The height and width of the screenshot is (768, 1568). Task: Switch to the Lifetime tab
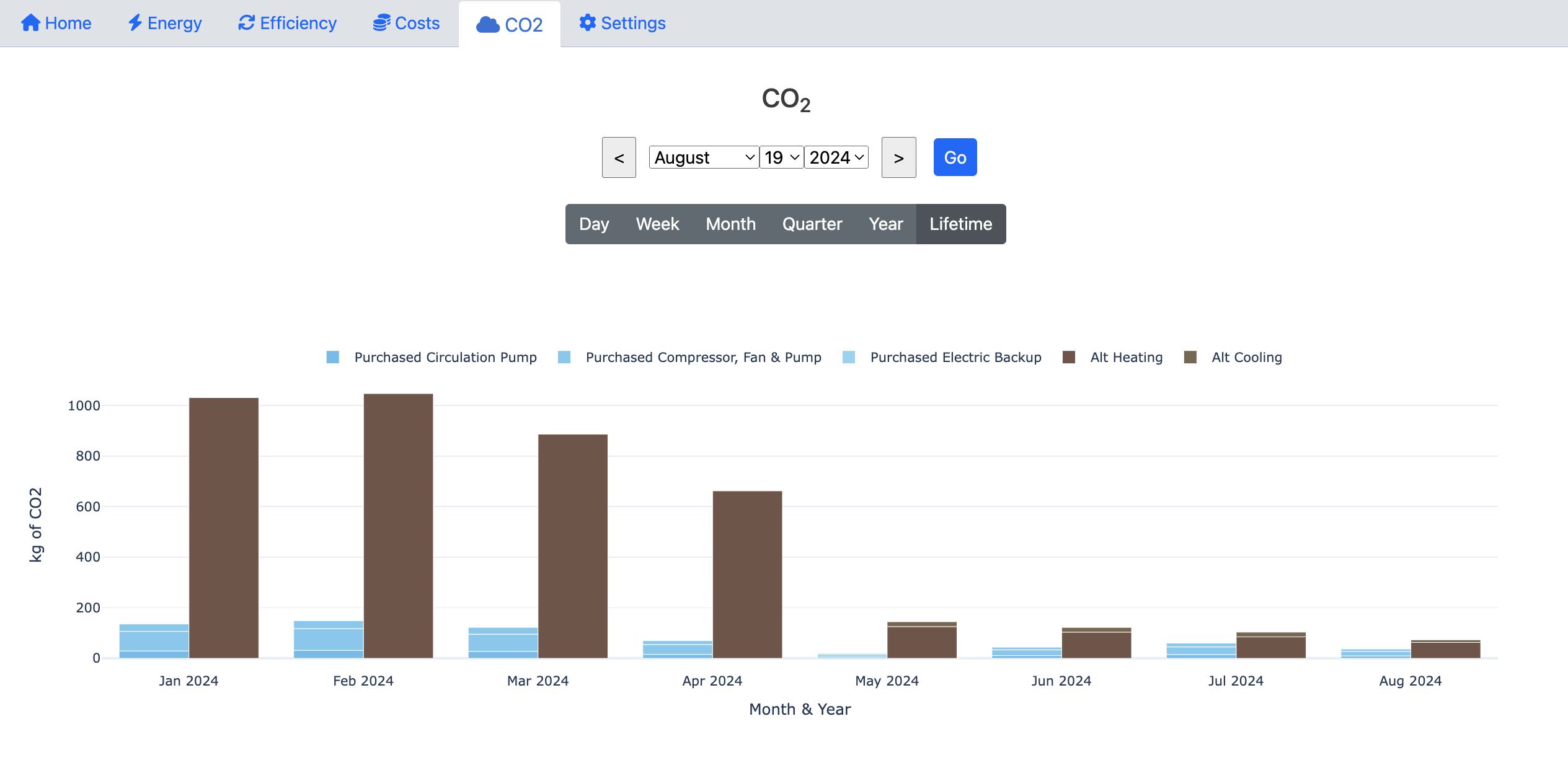(x=960, y=223)
